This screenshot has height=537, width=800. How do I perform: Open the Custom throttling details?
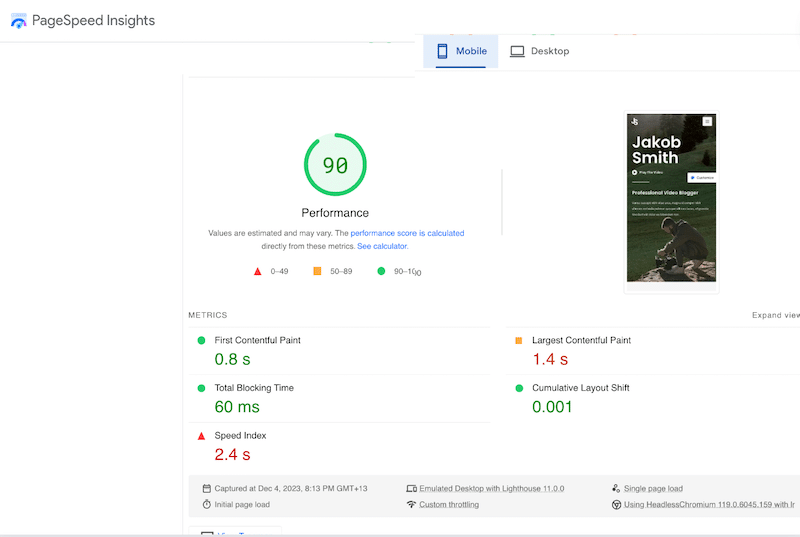point(448,505)
